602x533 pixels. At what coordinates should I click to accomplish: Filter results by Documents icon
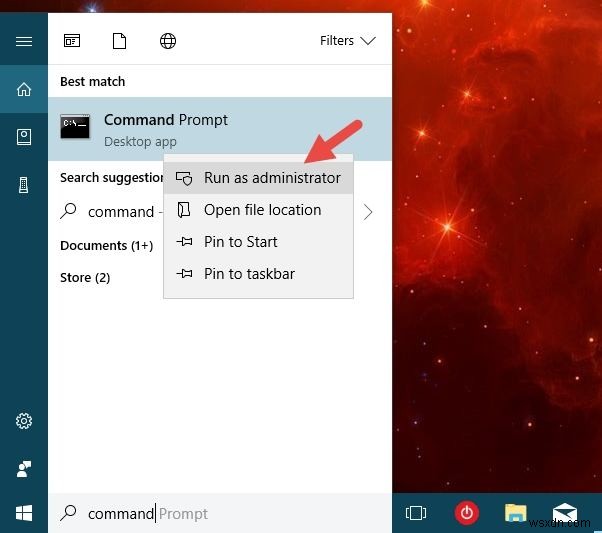pos(119,41)
